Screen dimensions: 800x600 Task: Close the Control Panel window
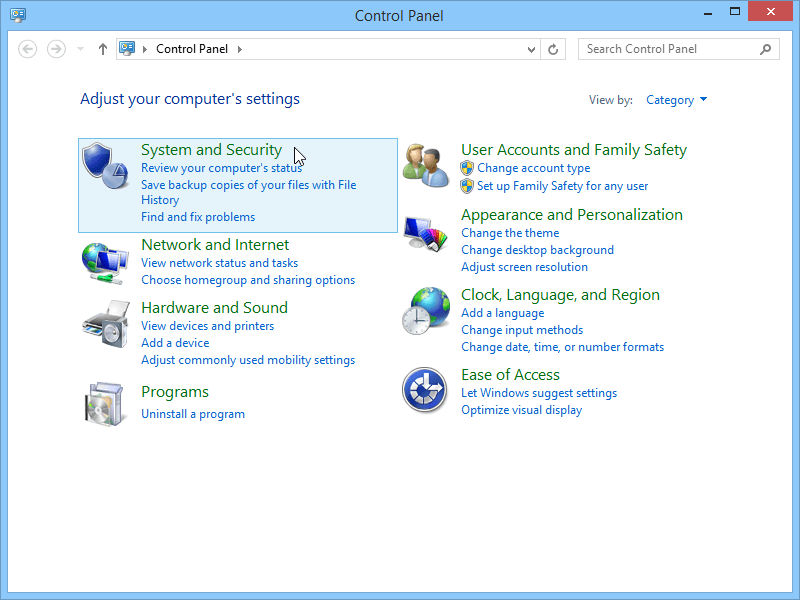click(x=770, y=11)
